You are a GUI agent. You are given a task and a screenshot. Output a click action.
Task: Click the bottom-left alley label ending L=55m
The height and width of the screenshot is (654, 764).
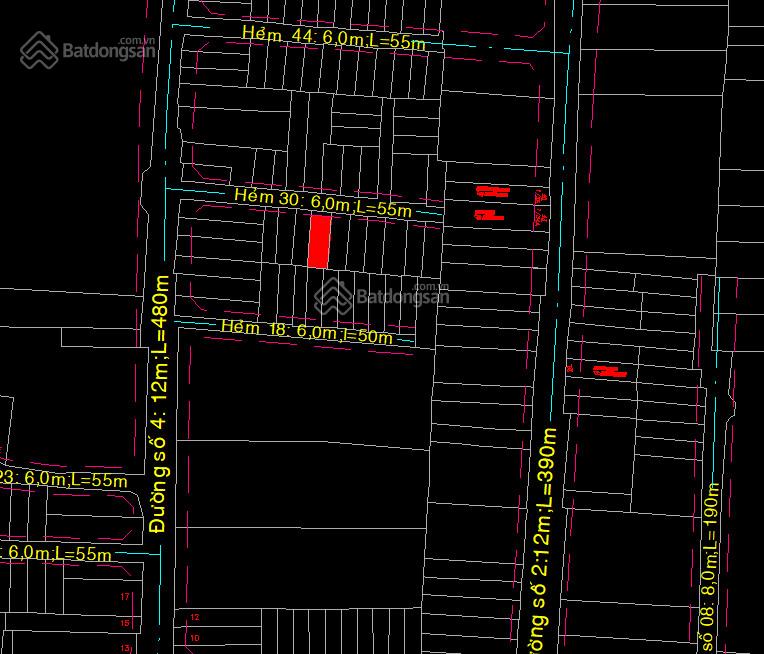tap(58, 553)
